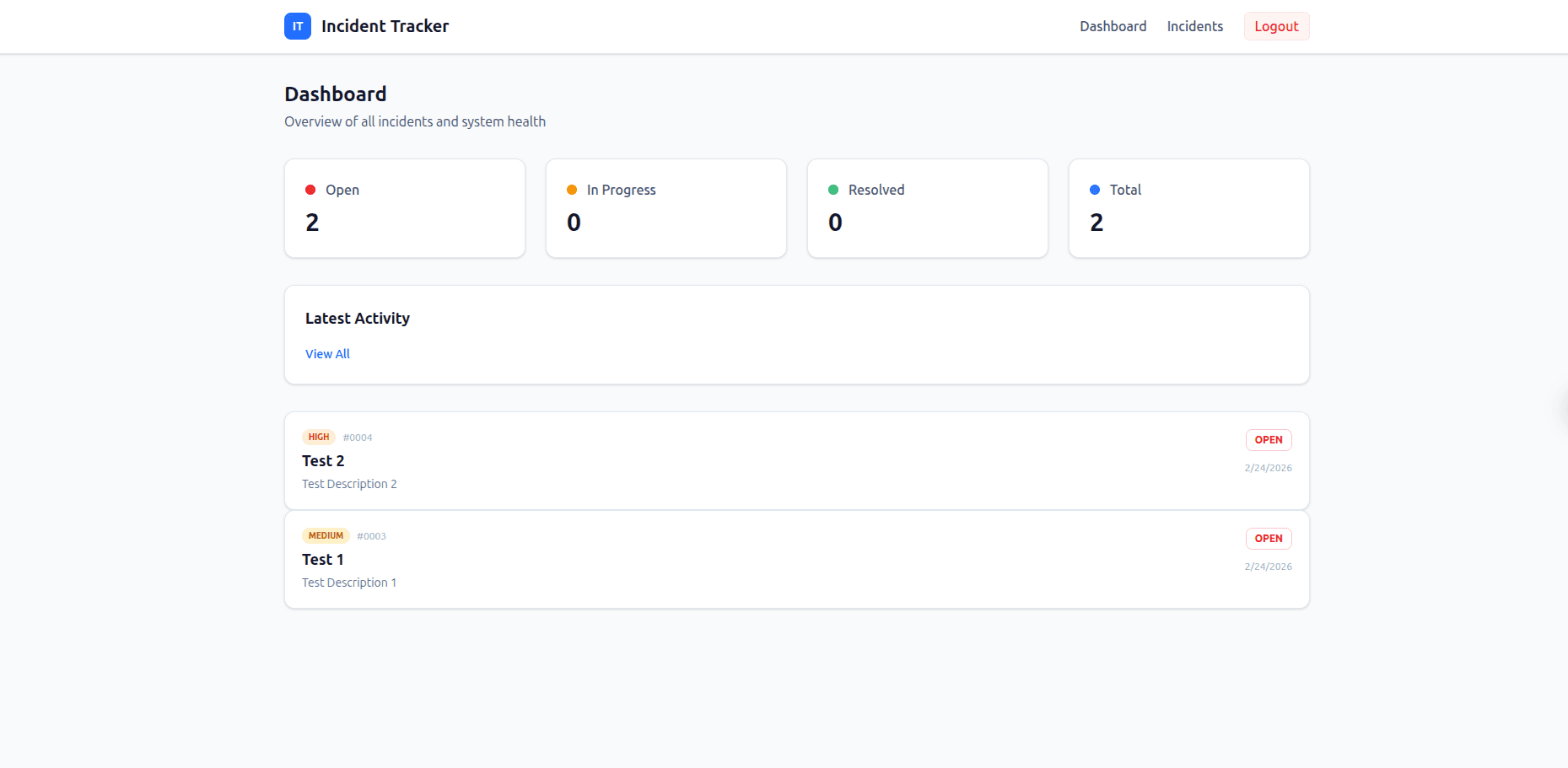Click the Latest Activity heading

tap(357, 318)
